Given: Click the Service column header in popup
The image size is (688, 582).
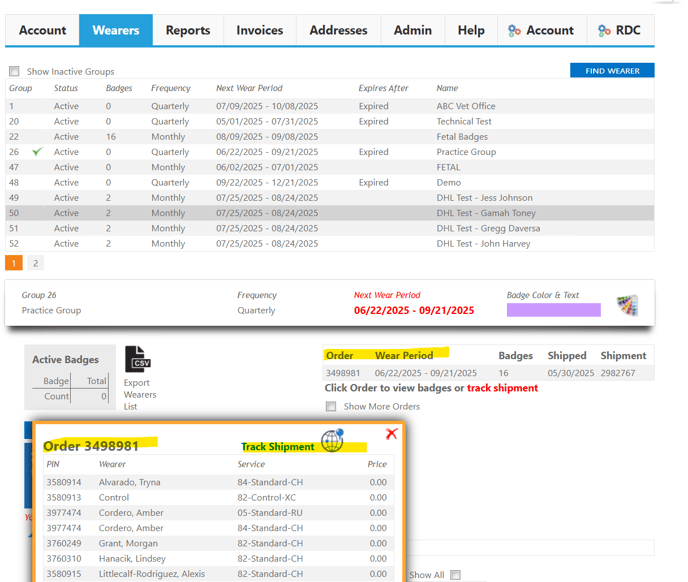Looking at the screenshot, I should [251, 464].
